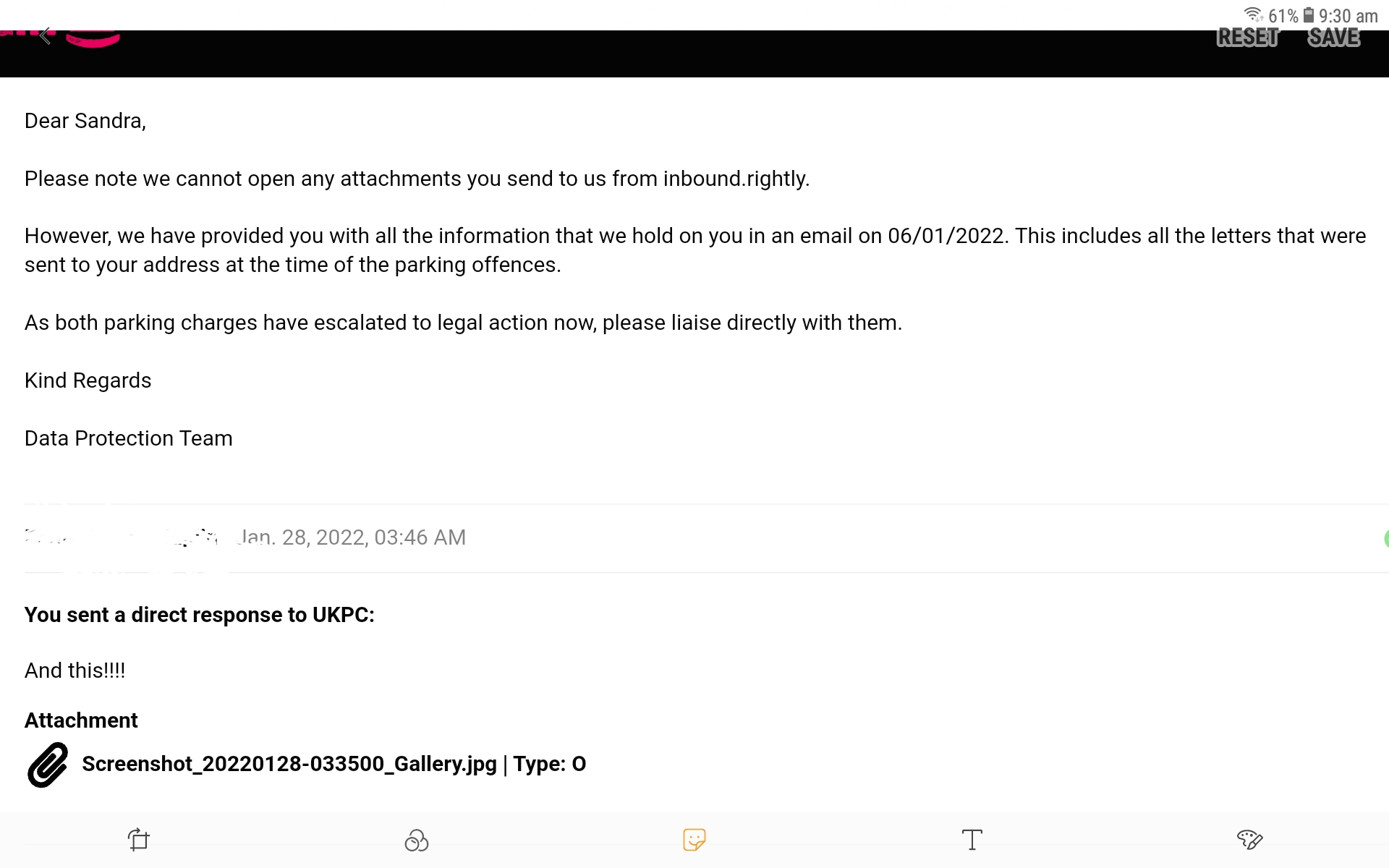Tap the battery indicator icon
The image size is (1389, 868).
pyautogui.click(x=1308, y=15)
